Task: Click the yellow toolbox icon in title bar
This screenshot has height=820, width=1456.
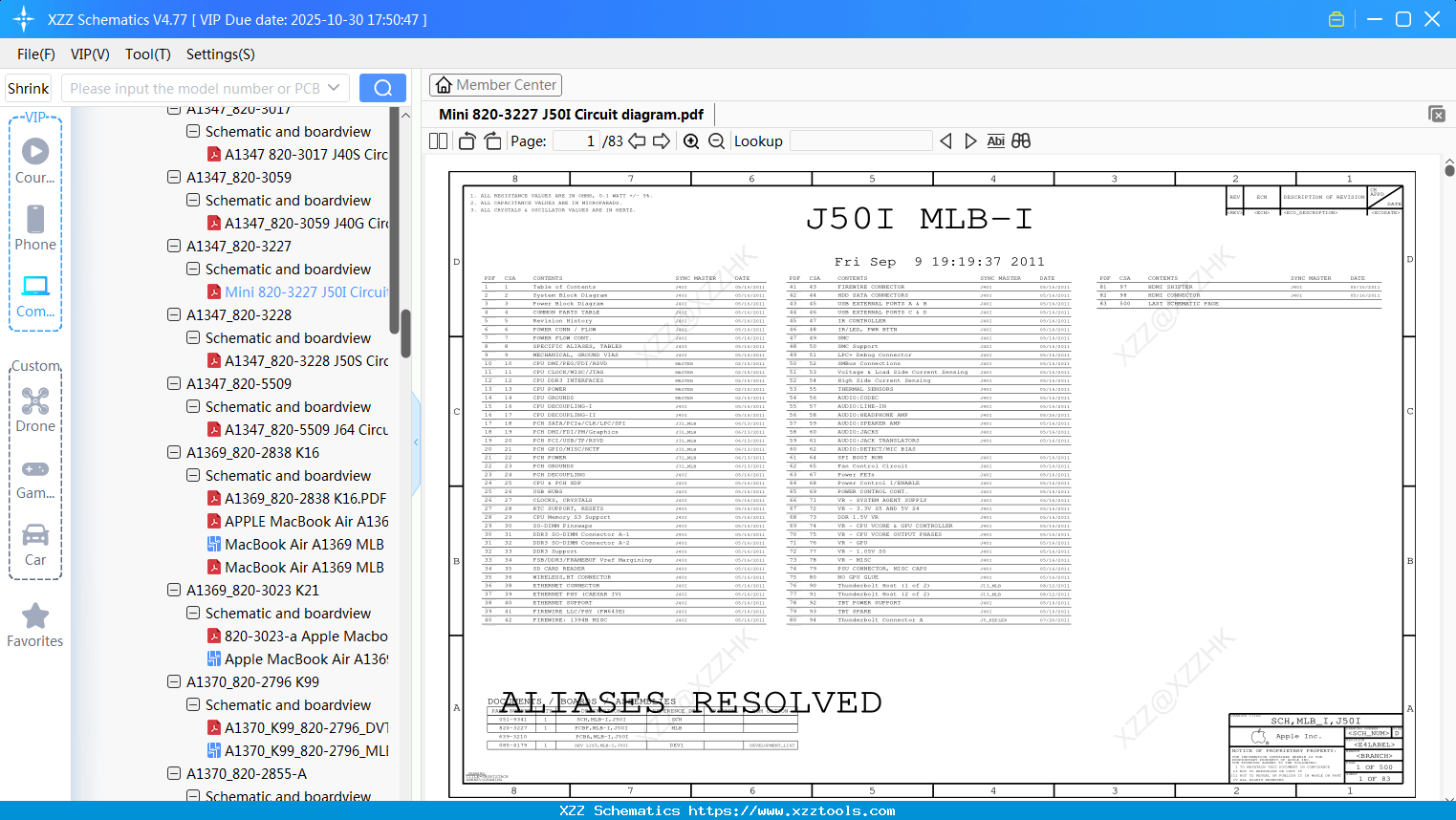Action: (1336, 19)
